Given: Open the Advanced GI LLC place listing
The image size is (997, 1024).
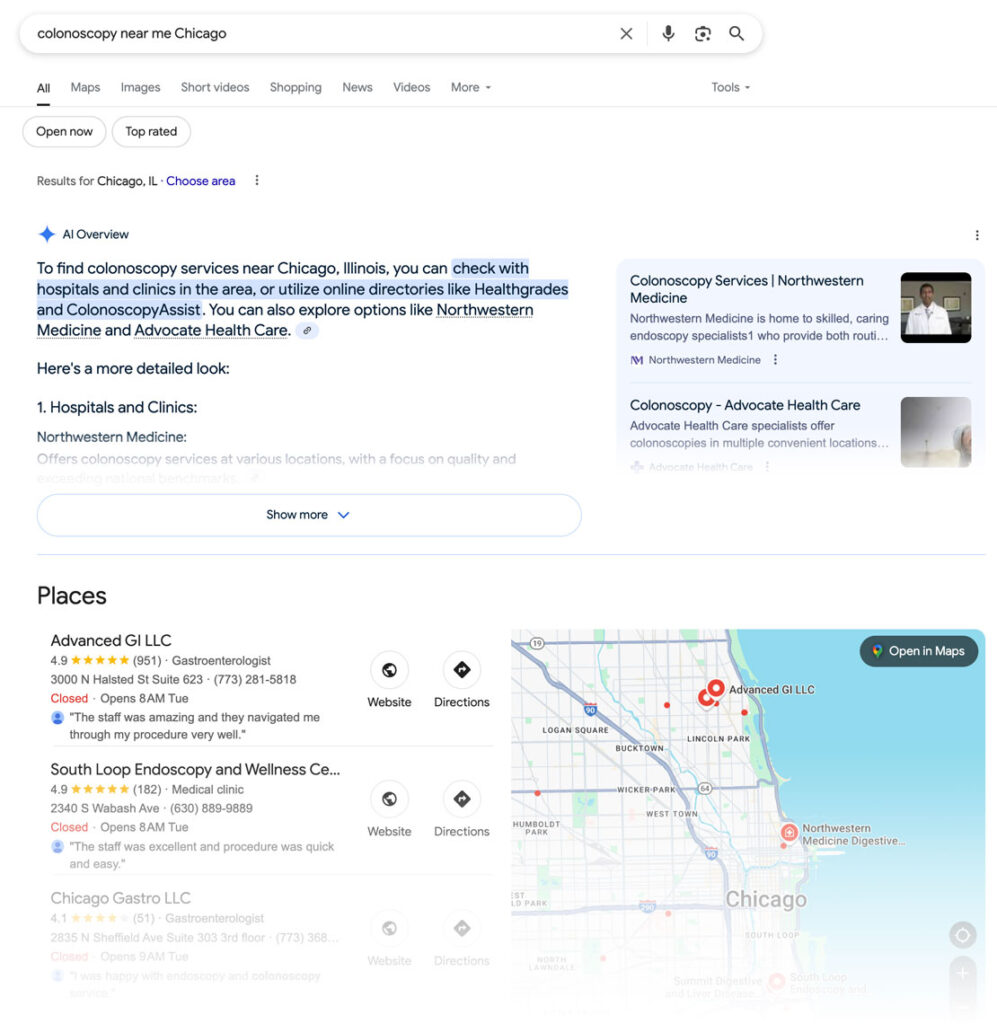Looking at the screenshot, I should [x=111, y=641].
